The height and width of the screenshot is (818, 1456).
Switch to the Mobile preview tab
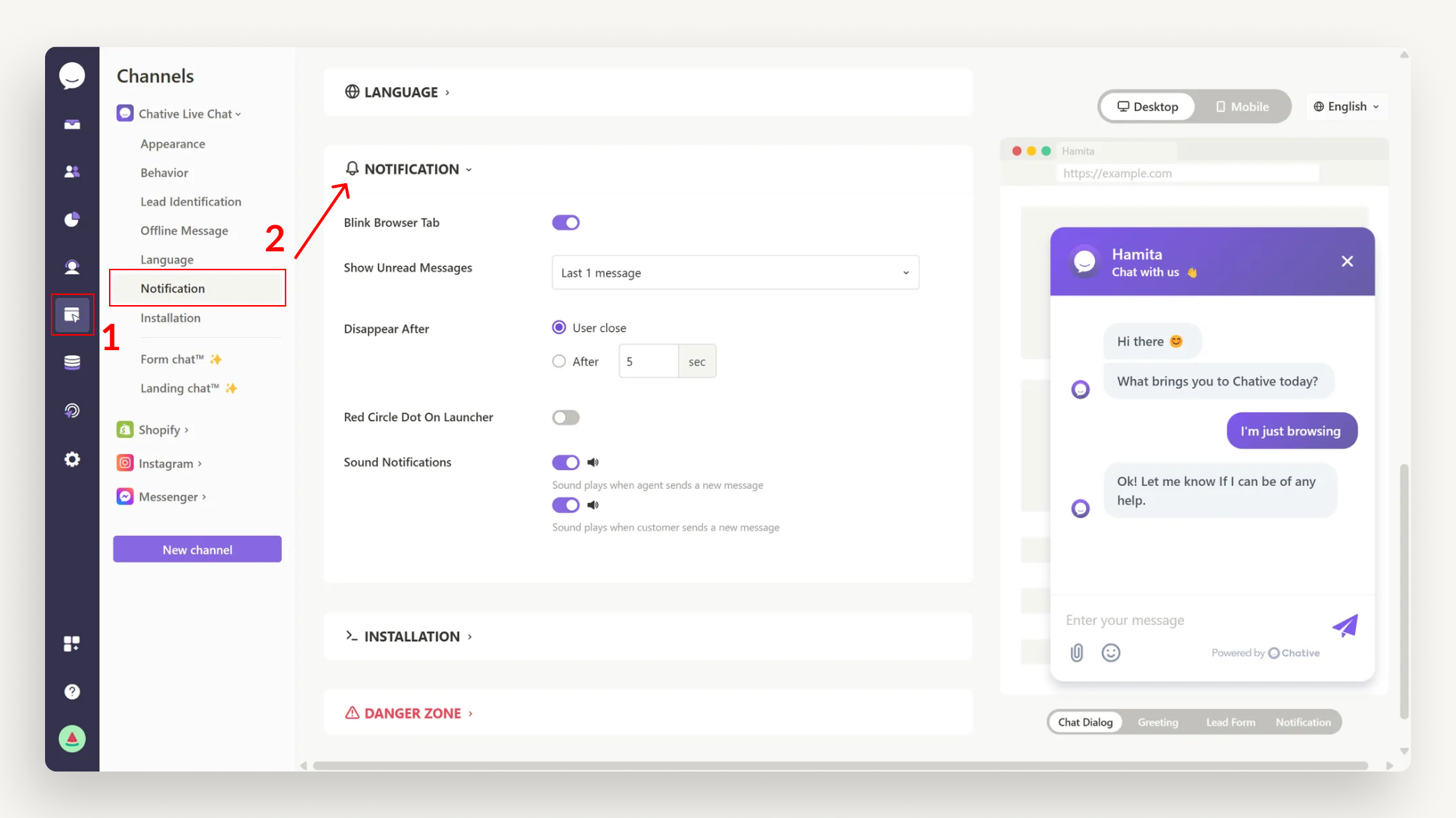coord(1242,106)
